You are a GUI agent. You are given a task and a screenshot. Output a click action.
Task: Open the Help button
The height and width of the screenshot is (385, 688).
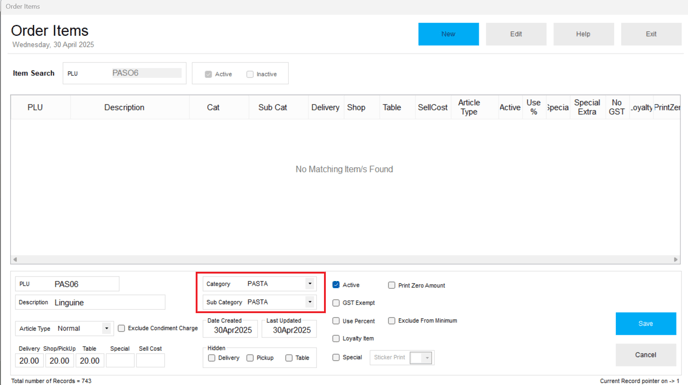(583, 34)
